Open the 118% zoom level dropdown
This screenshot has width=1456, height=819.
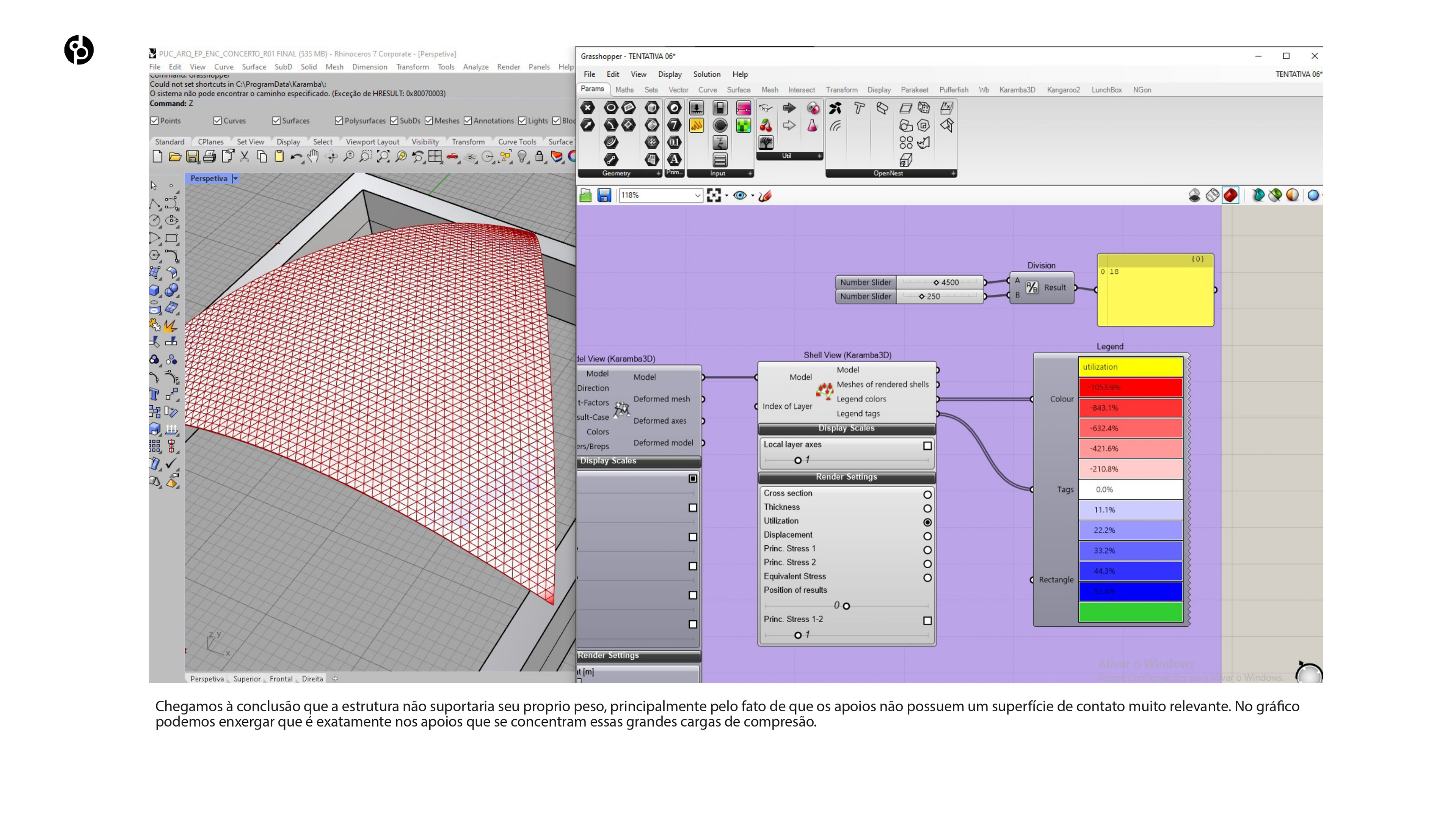(698, 196)
